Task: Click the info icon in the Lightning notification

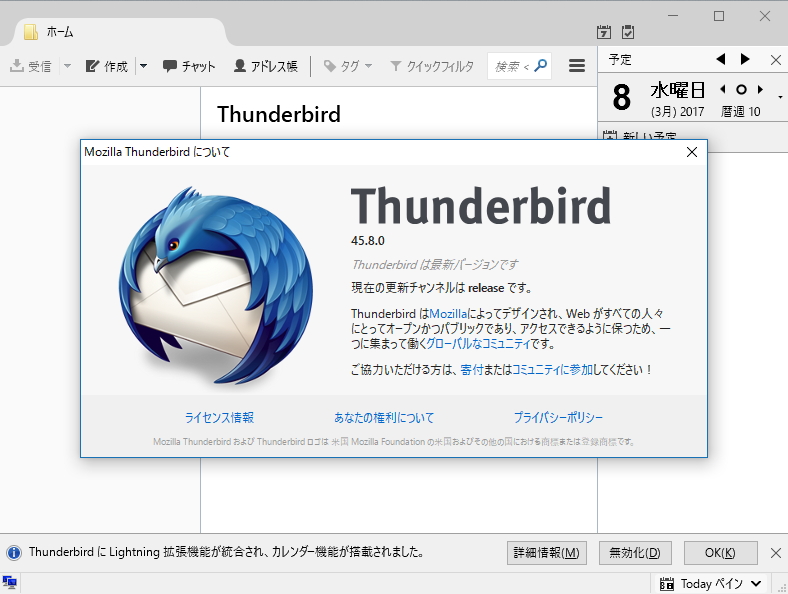Action: (x=14, y=553)
